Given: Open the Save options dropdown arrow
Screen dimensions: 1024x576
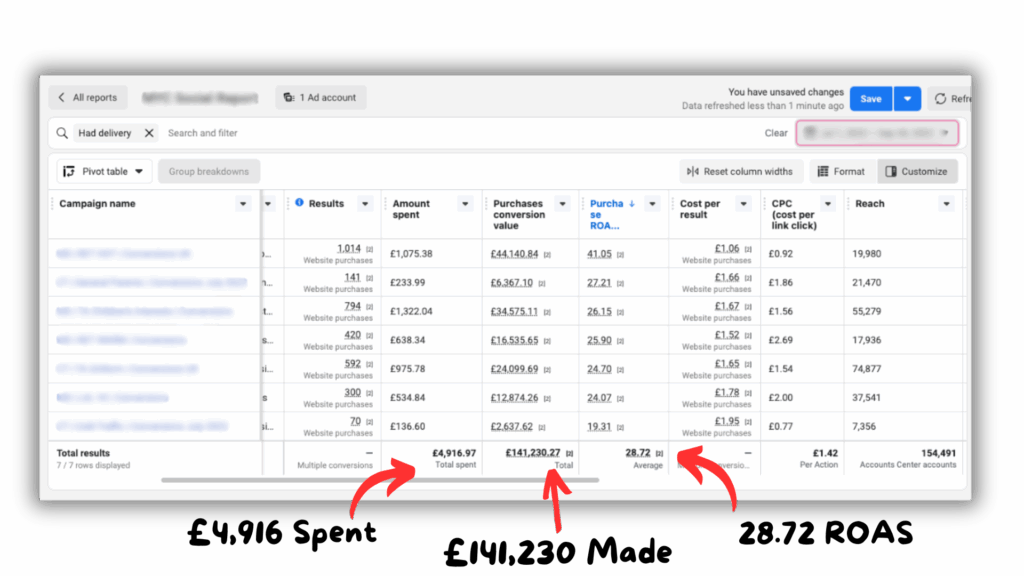Looking at the screenshot, I should [907, 99].
